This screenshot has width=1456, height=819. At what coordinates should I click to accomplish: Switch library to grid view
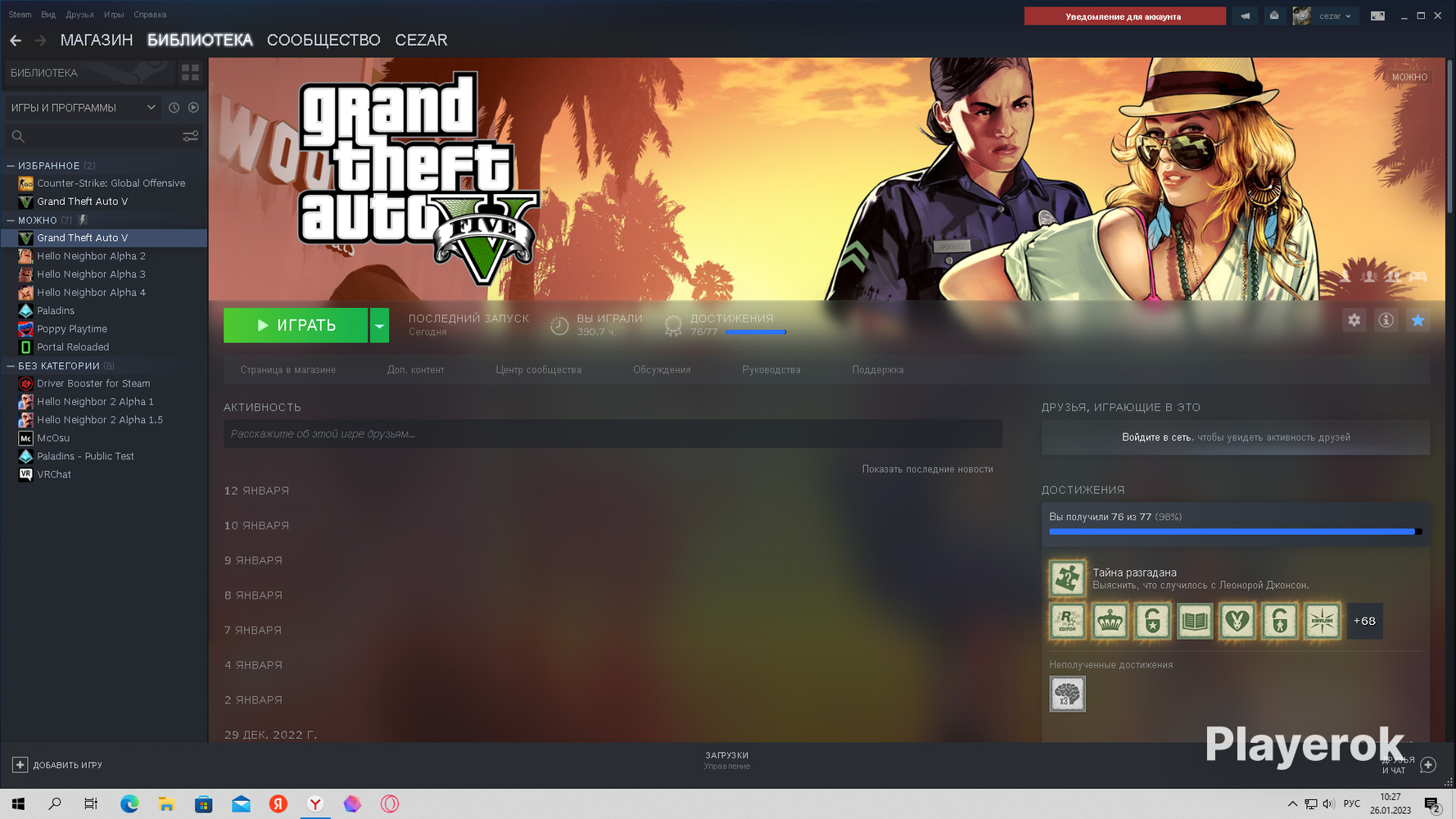coord(190,73)
